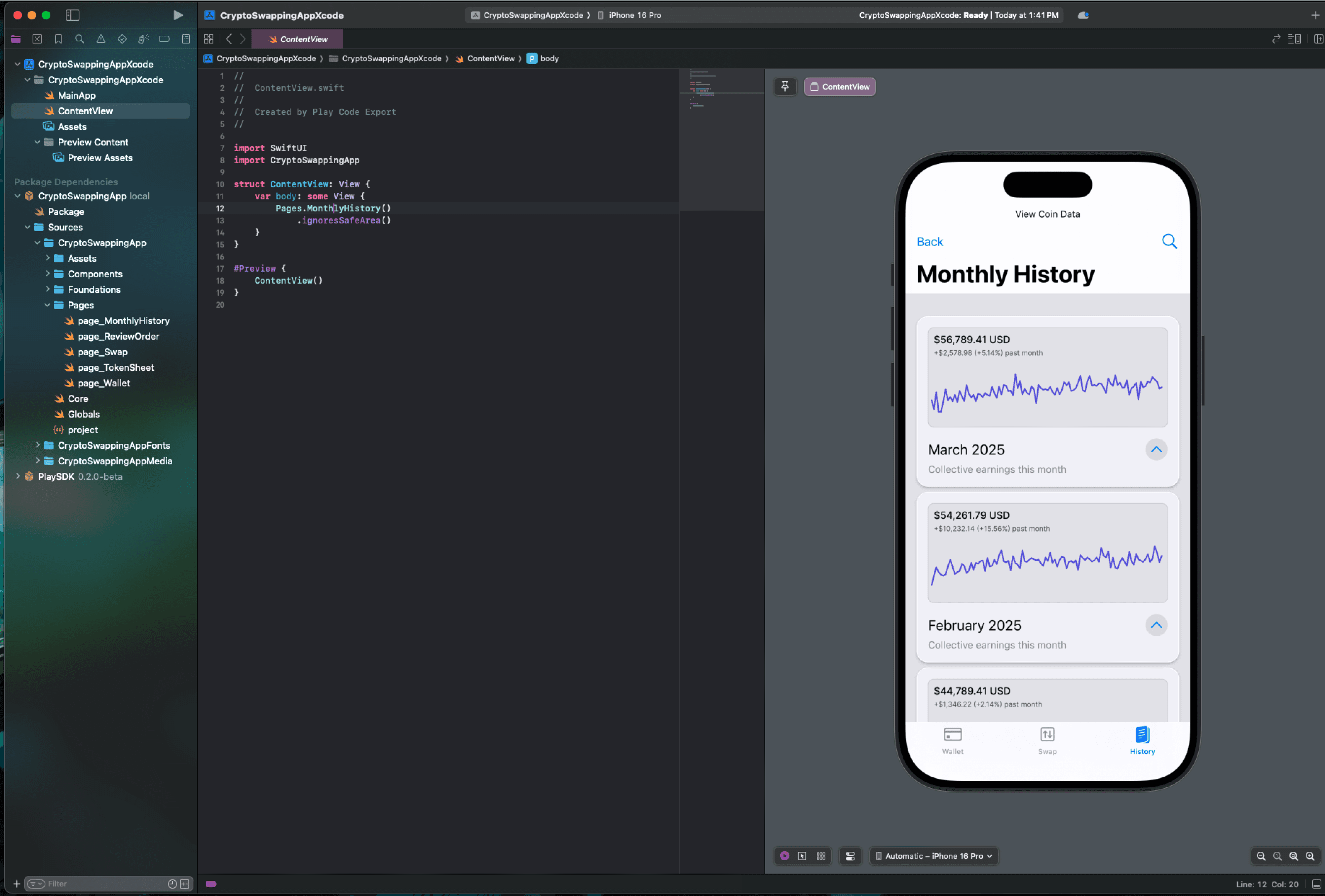Tap Back in the preview
Screen dimensions: 1325x896
[930, 242]
